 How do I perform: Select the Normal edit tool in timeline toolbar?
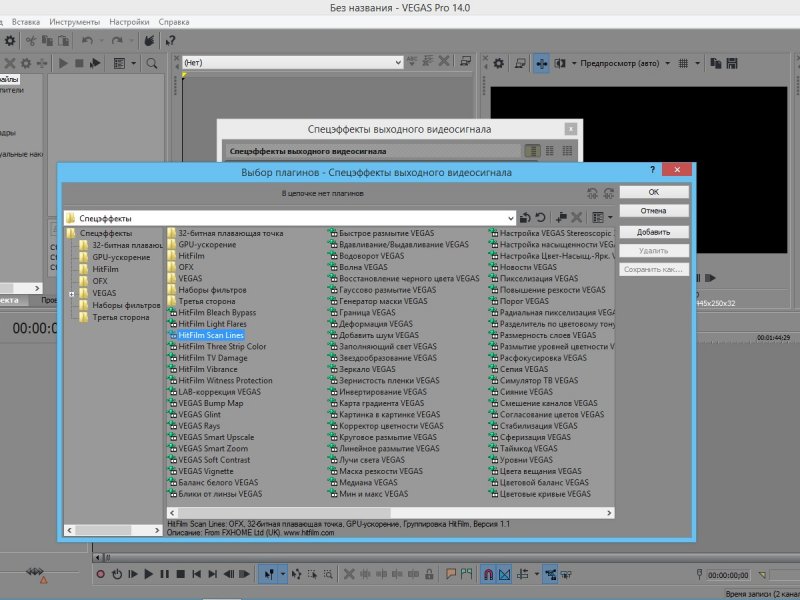(x=268, y=574)
